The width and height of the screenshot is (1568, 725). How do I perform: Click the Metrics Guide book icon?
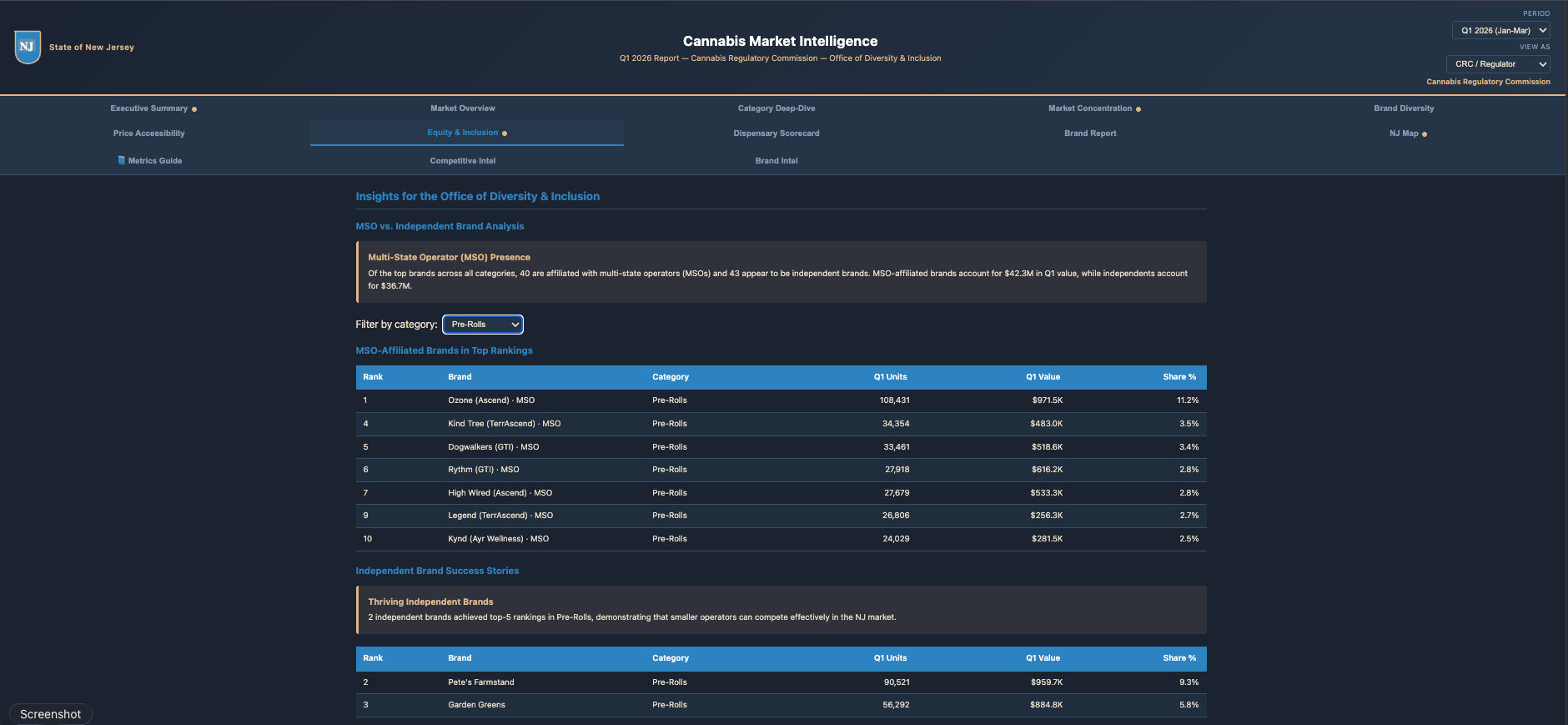122,160
